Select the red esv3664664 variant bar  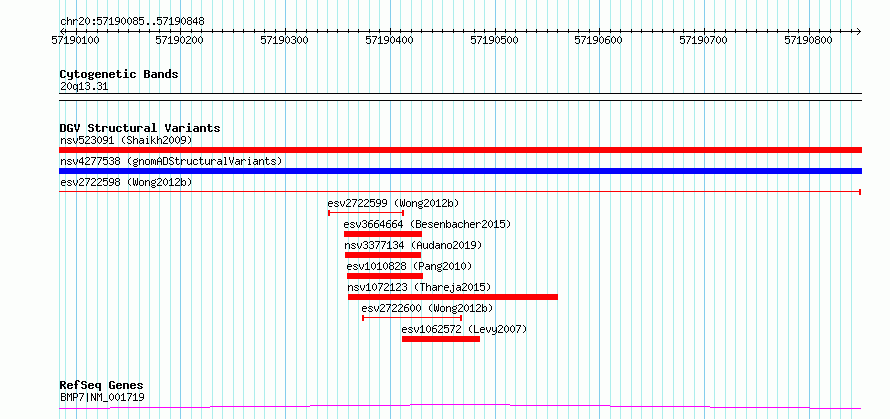383,234
